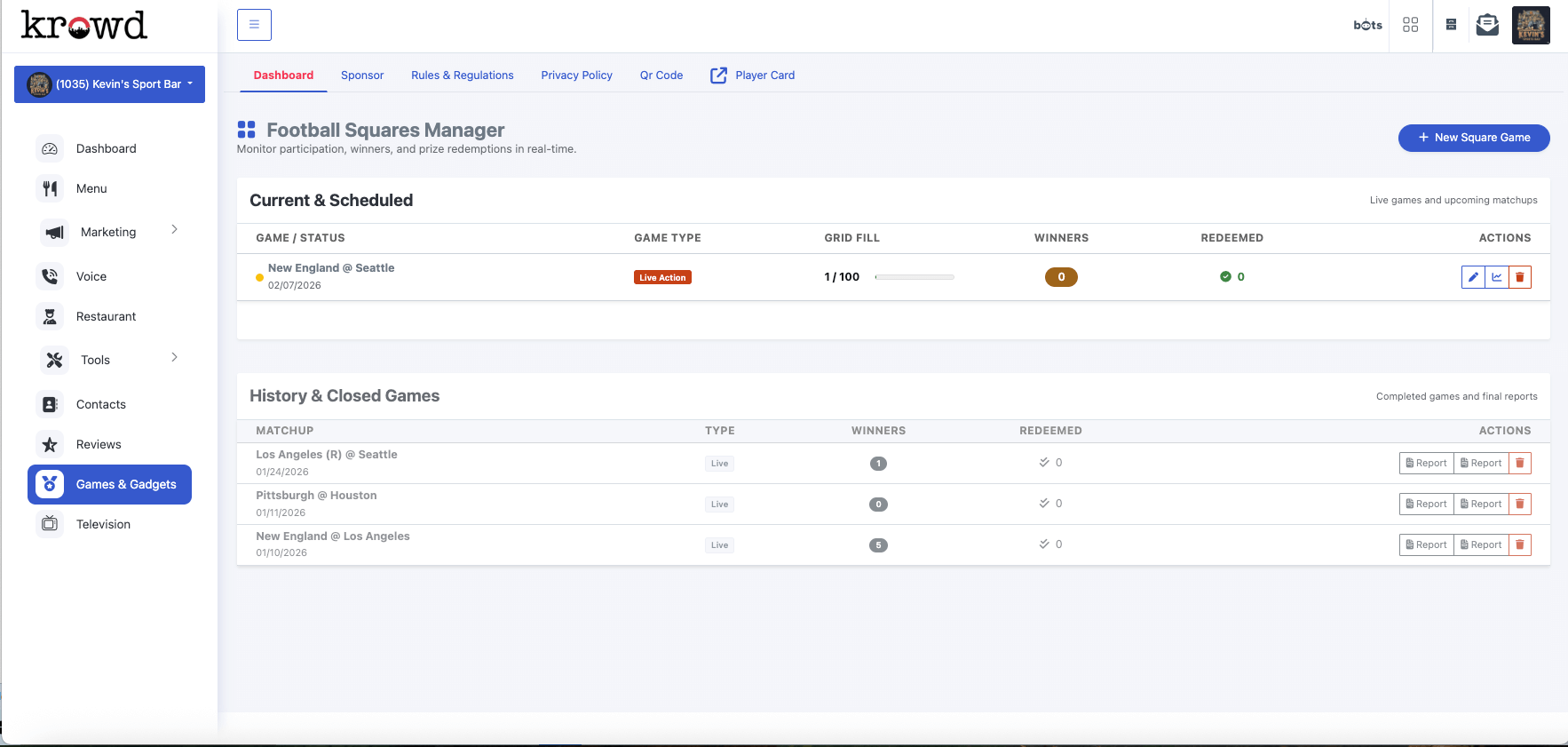This screenshot has height=747, width=1568.
Task: Open the Rules & Regulations tab
Action: [462, 75]
